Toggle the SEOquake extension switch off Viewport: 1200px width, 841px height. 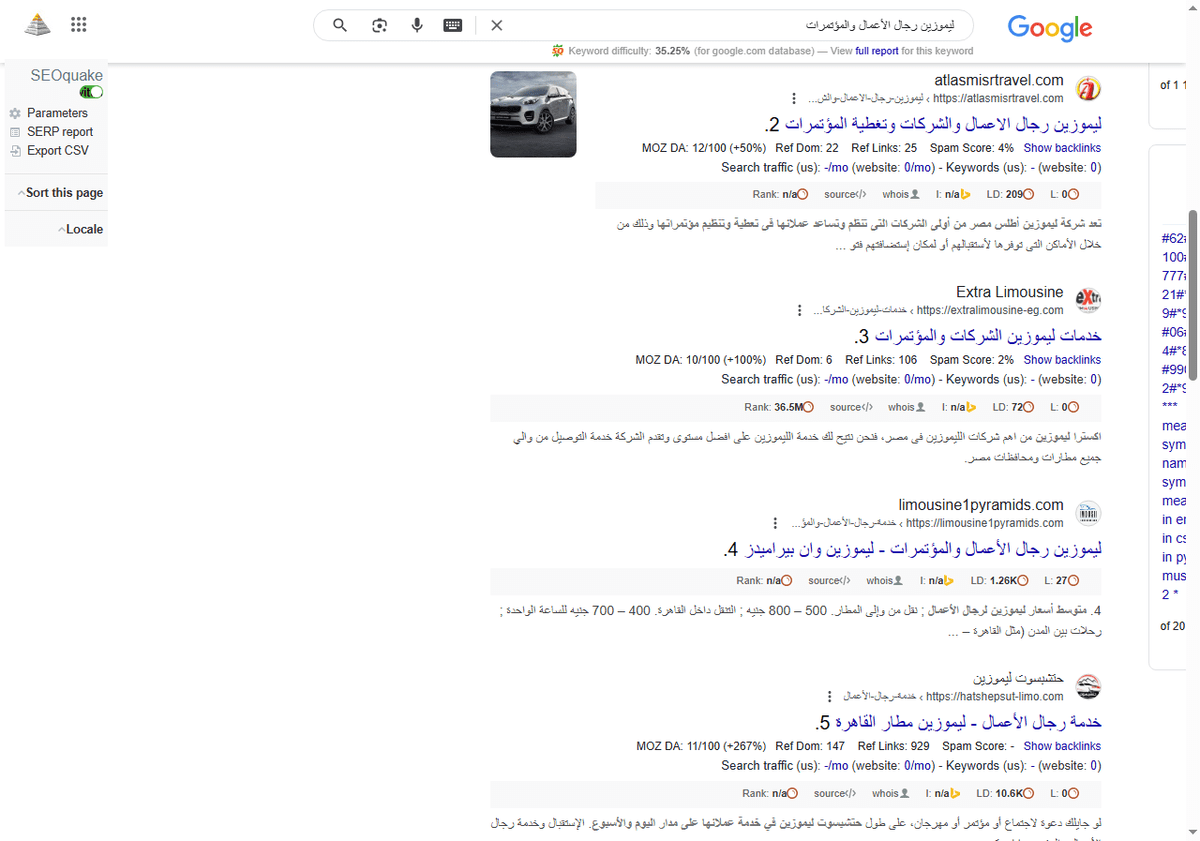pos(90,91)
